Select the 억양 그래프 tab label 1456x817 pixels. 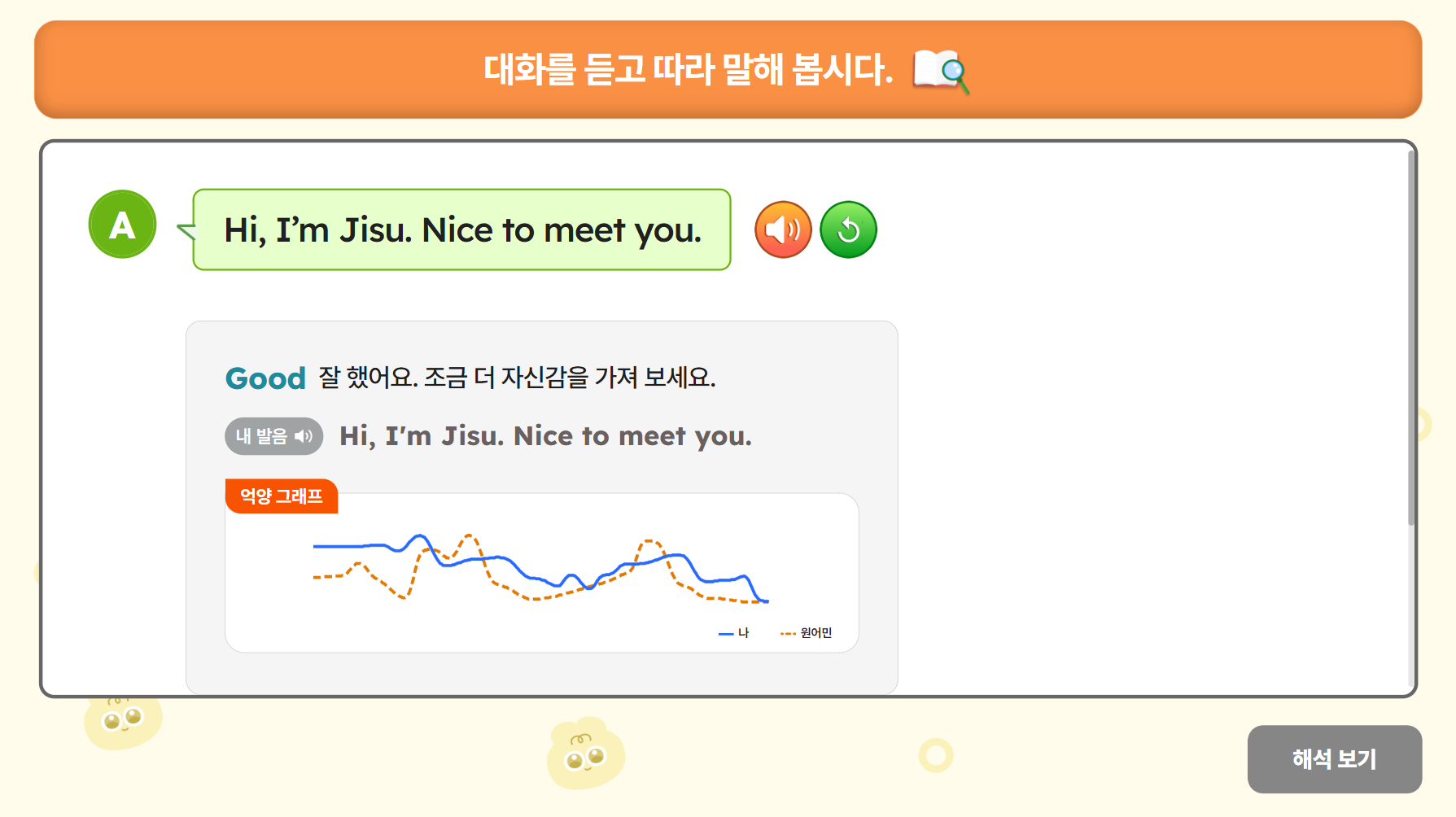point(281,496)
